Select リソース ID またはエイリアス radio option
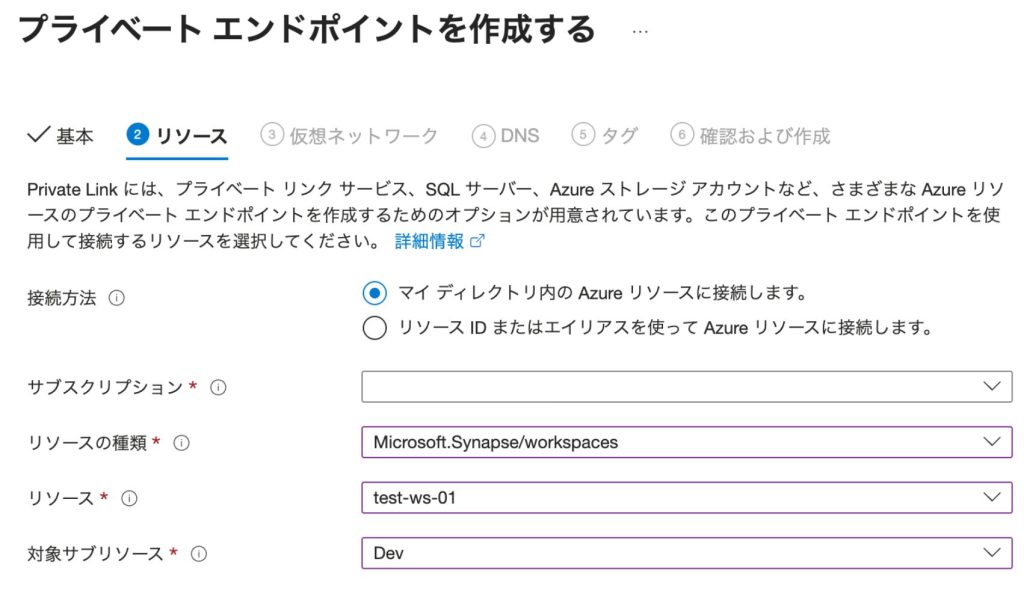This screenshot has height=594, width=1024. [x=374, y=328]
